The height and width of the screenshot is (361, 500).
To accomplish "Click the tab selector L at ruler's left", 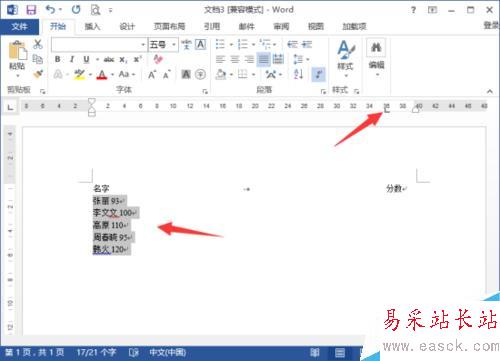I will [x=11, y=107].
